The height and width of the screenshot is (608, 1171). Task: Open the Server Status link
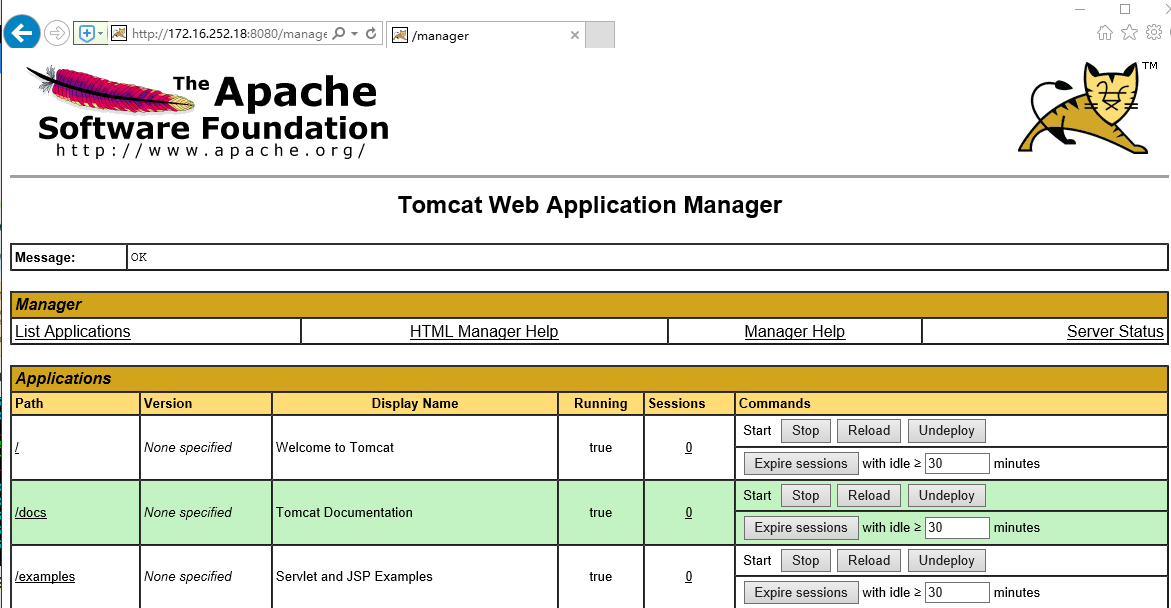point(1115,332)
